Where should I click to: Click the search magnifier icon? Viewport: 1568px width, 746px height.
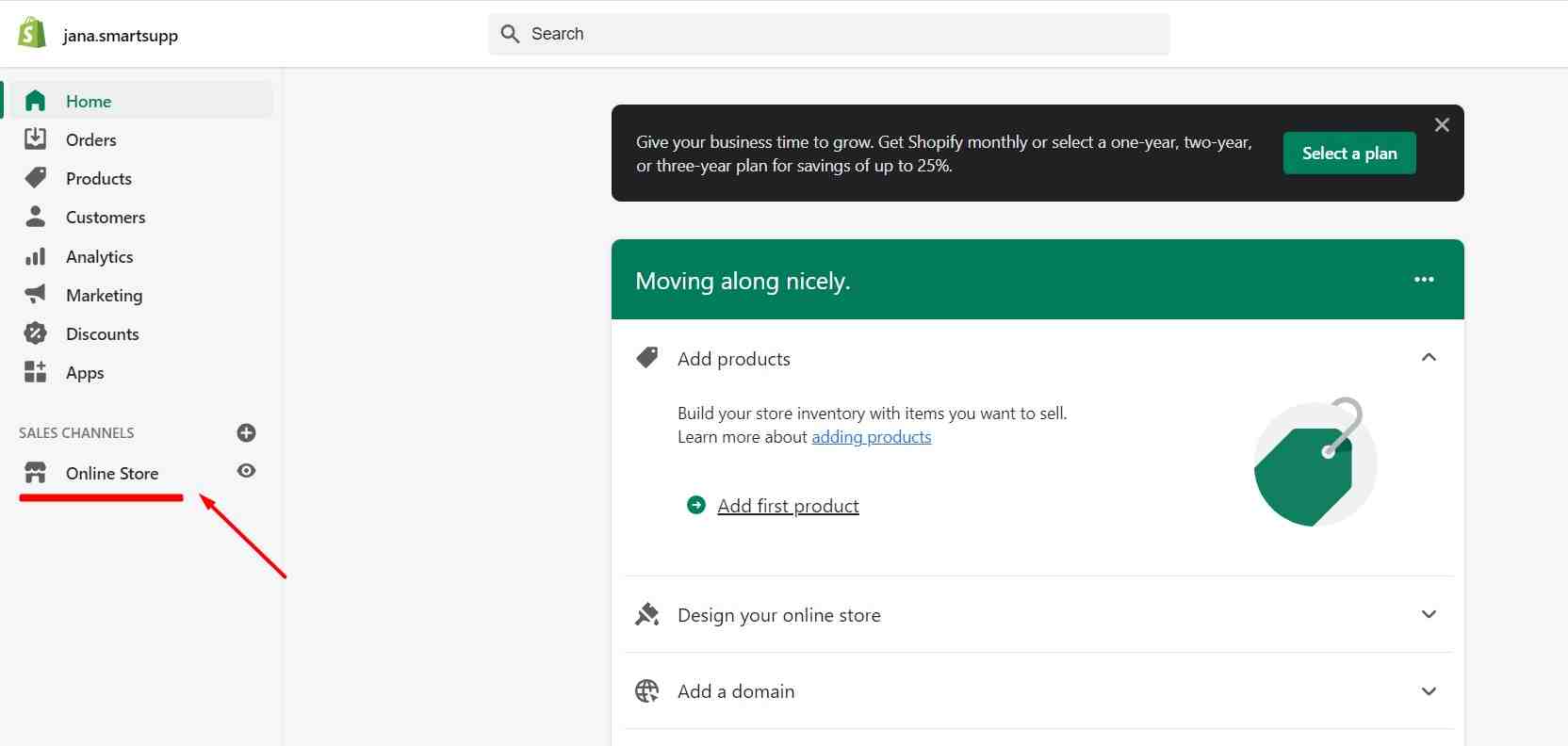click(x=510, y=34)
